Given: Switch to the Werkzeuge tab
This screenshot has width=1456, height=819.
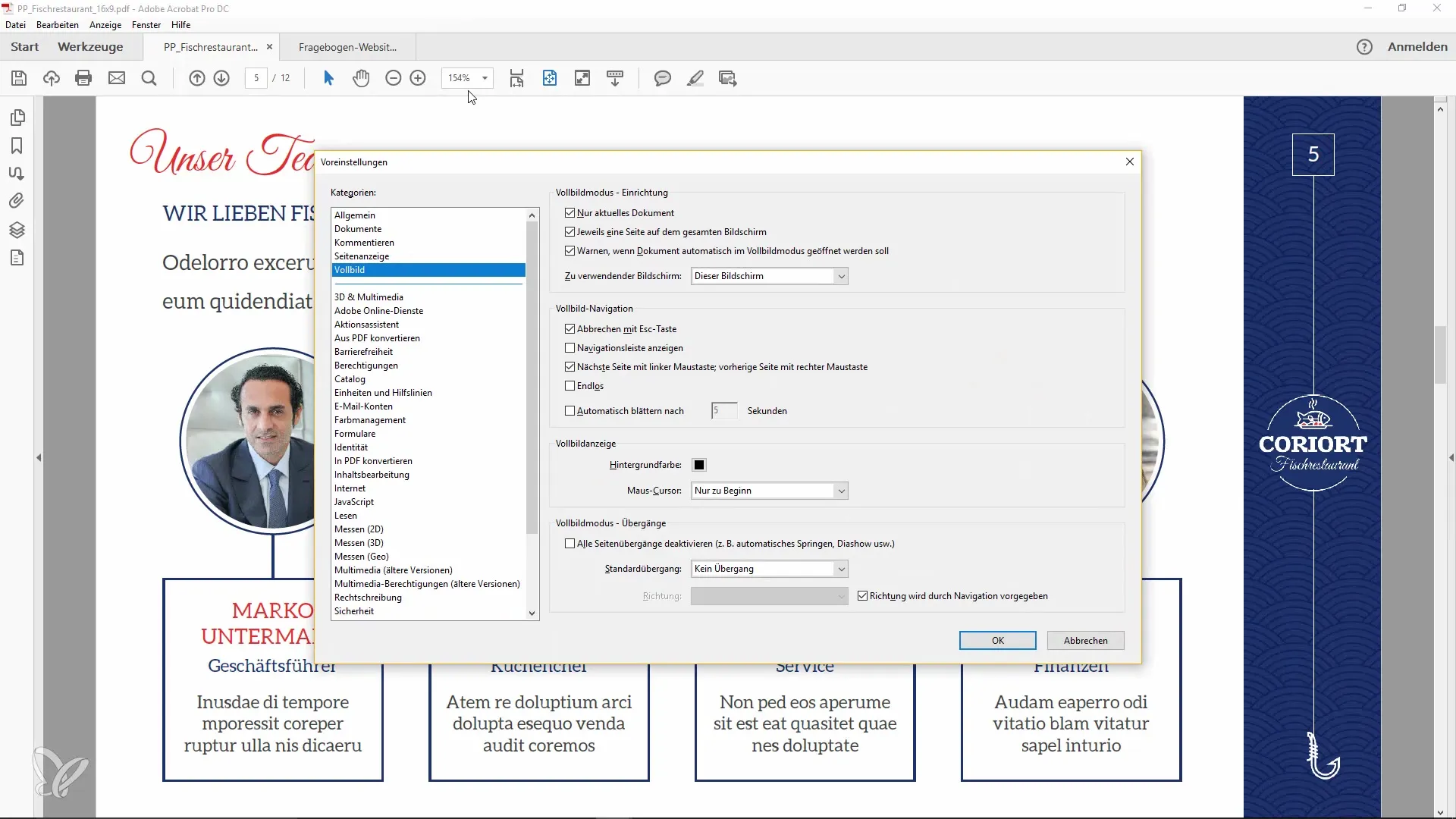Looking at the screenshot, I should click(90, 47).
